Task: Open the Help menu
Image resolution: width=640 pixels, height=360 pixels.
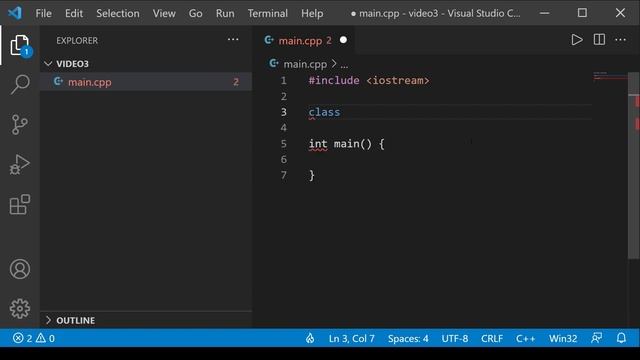Action: pos(312,13)
